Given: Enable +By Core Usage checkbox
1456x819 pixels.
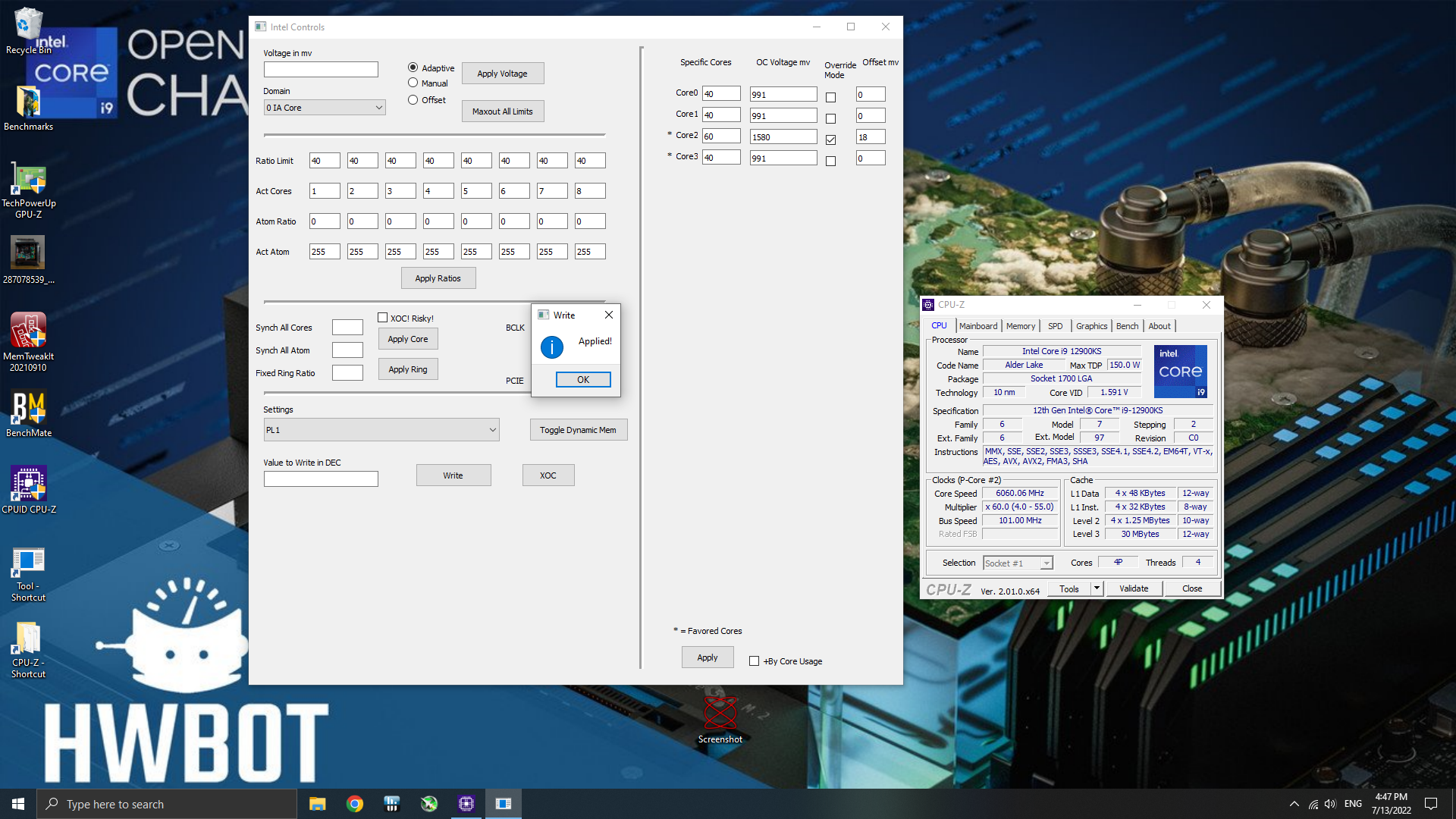Looking at the screenshot, I should 755,661.
